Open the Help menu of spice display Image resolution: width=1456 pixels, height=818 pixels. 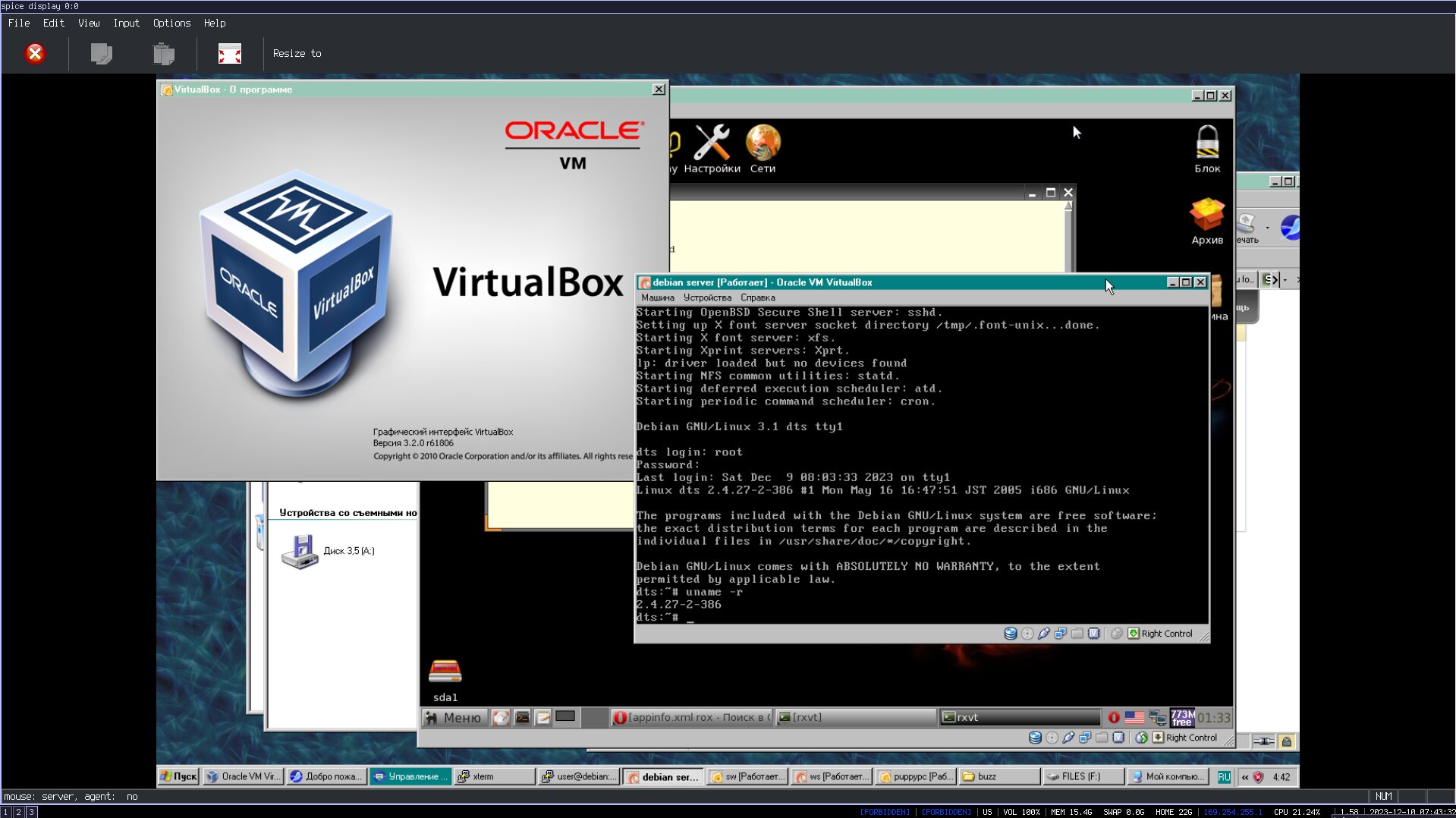215,23
